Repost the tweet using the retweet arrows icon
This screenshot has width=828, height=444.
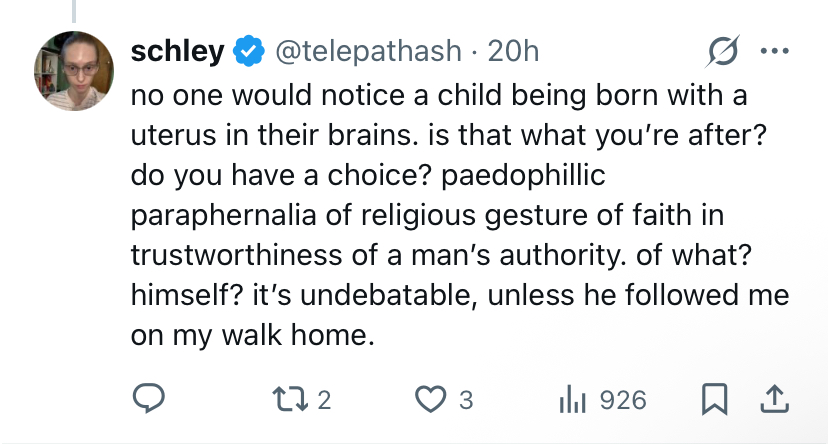click(290, 399)
